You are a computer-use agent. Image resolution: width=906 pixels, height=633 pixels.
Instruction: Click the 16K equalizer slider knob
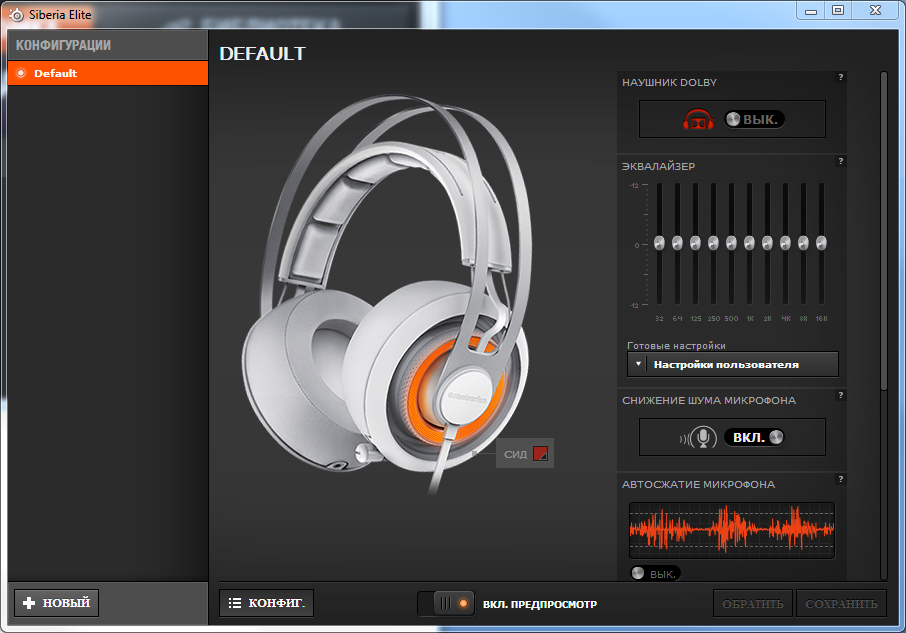tap(821, 243)
